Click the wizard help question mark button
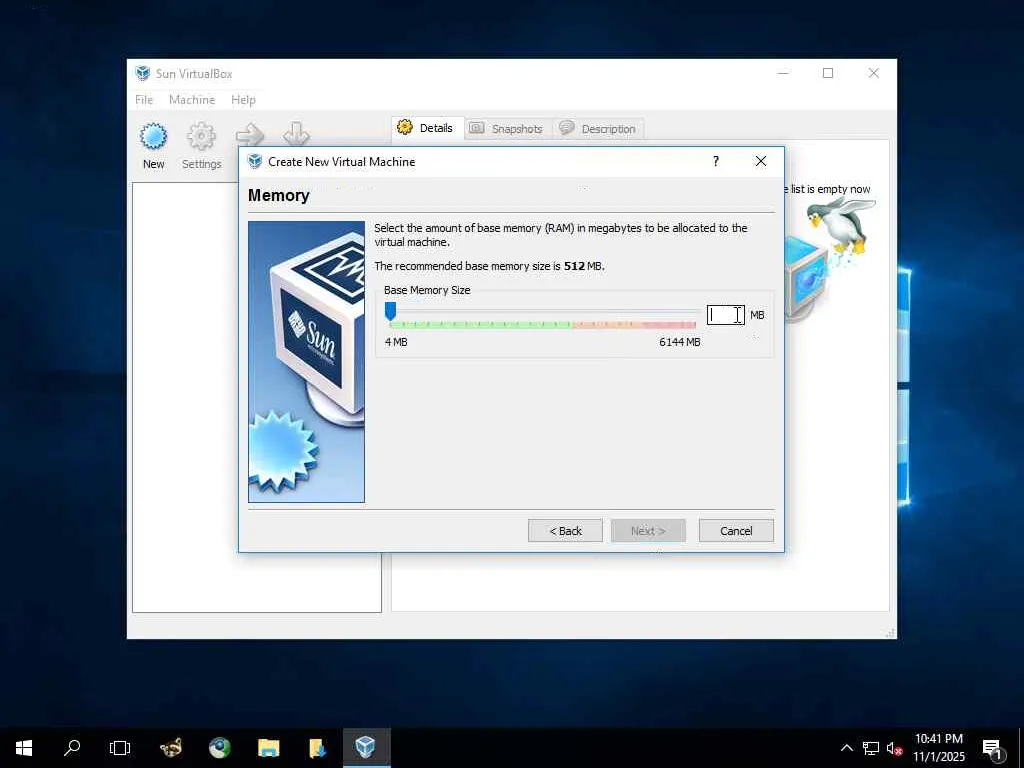1024x768 pixels. pyautogui.click(x=716, y=161)
